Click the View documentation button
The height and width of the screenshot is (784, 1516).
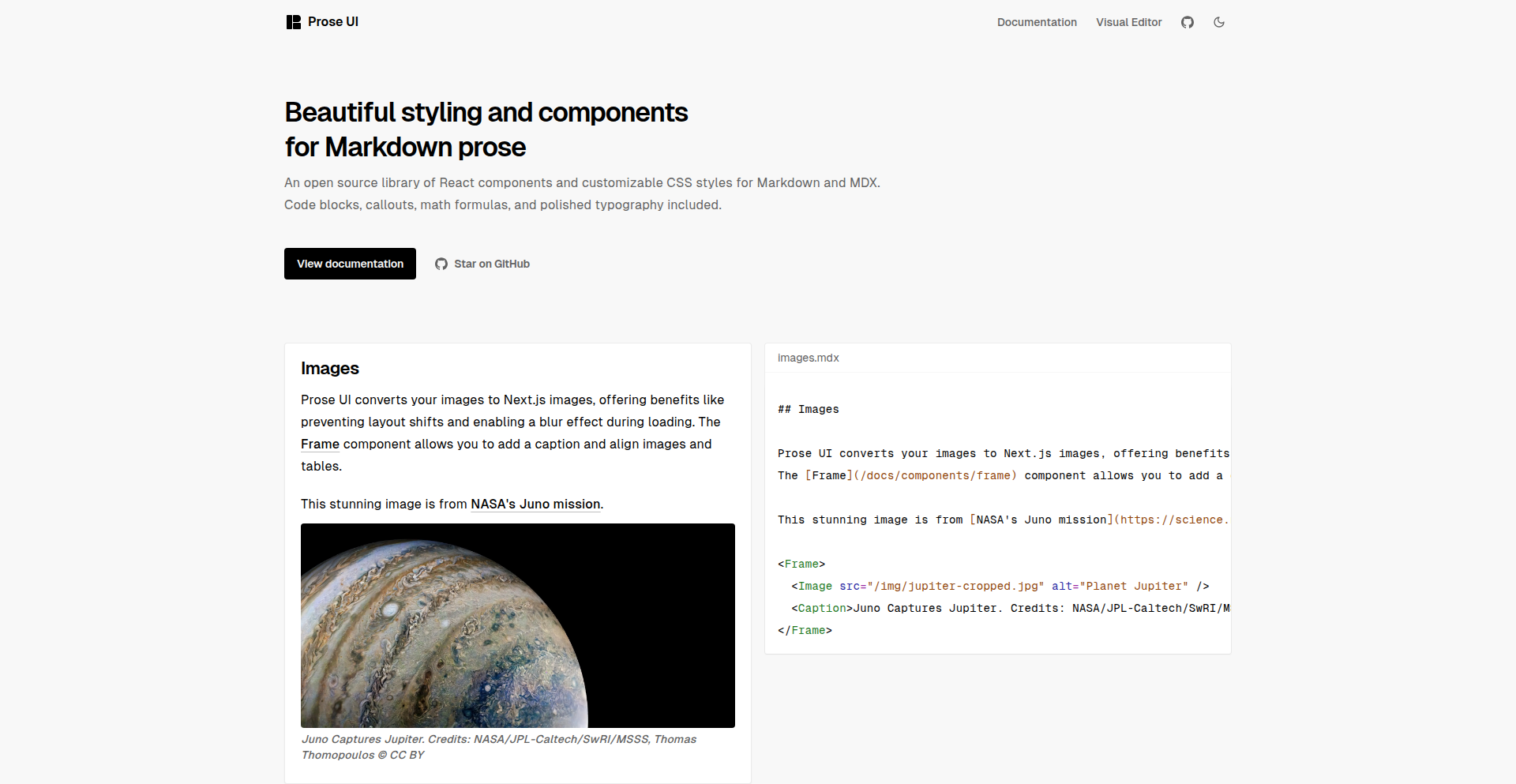[350, 264]
